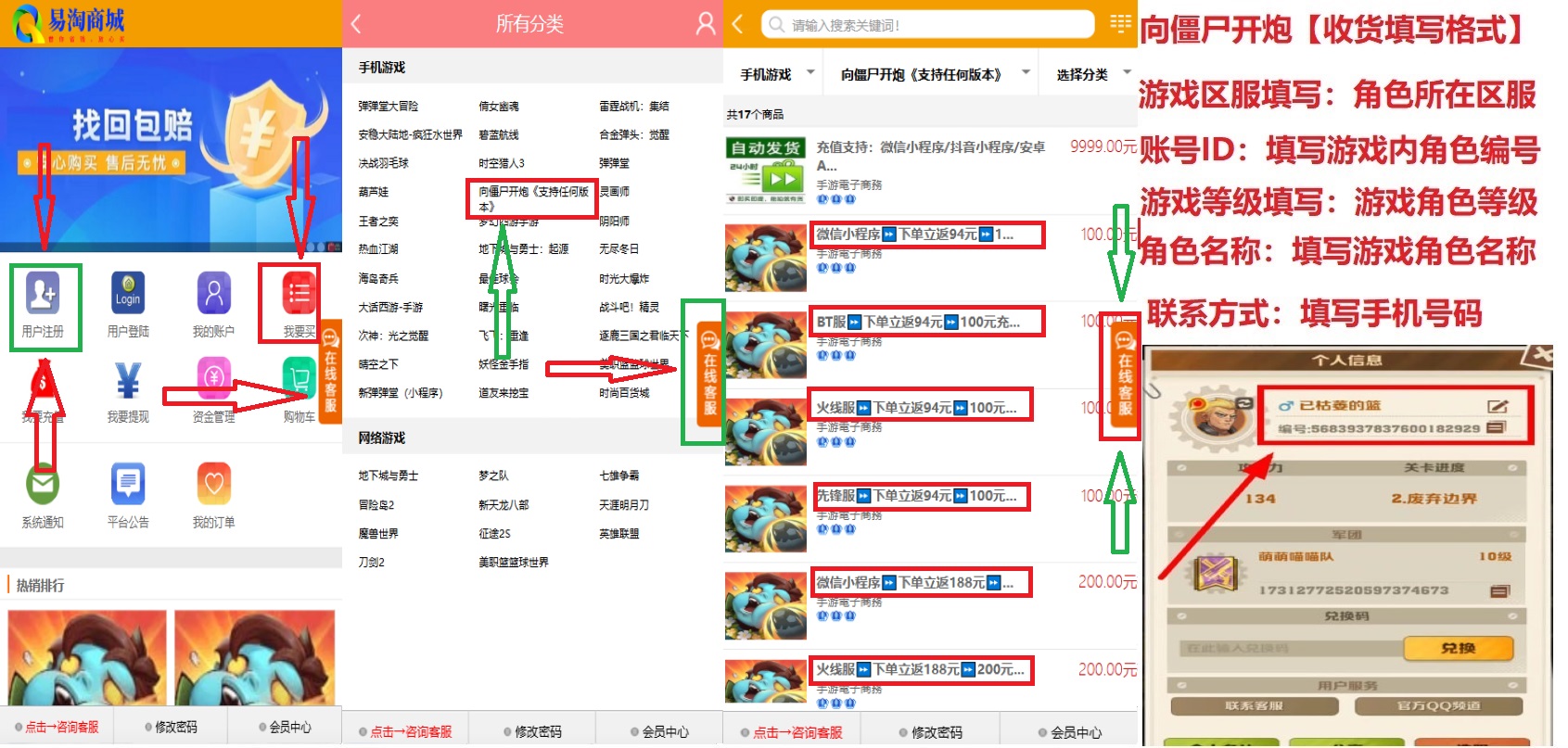Expand the 选择分类 dropdown
This screenshot has width=1568, height=748.
click(1092, 74)
